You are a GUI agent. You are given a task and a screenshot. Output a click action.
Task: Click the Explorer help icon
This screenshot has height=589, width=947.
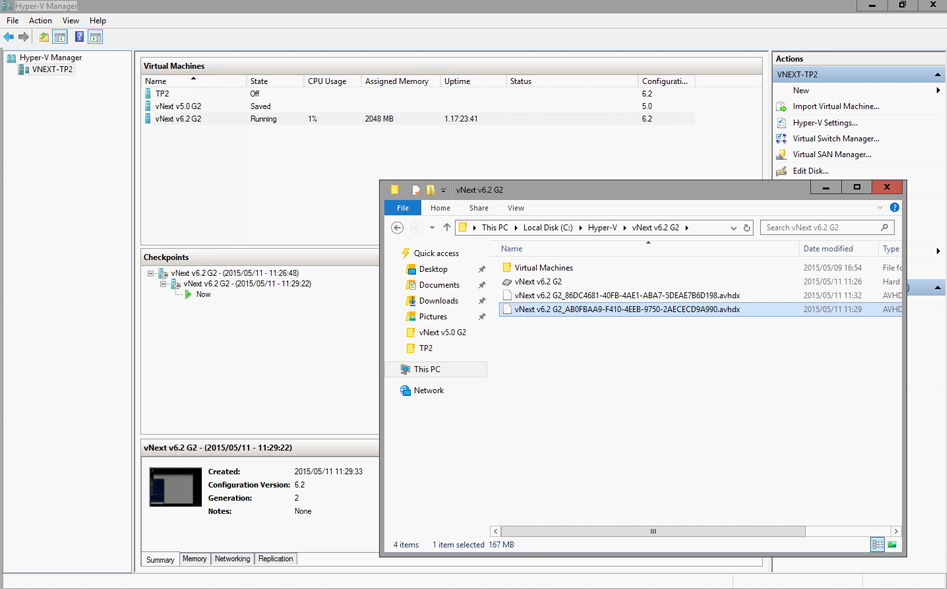(x=894, y=208)
